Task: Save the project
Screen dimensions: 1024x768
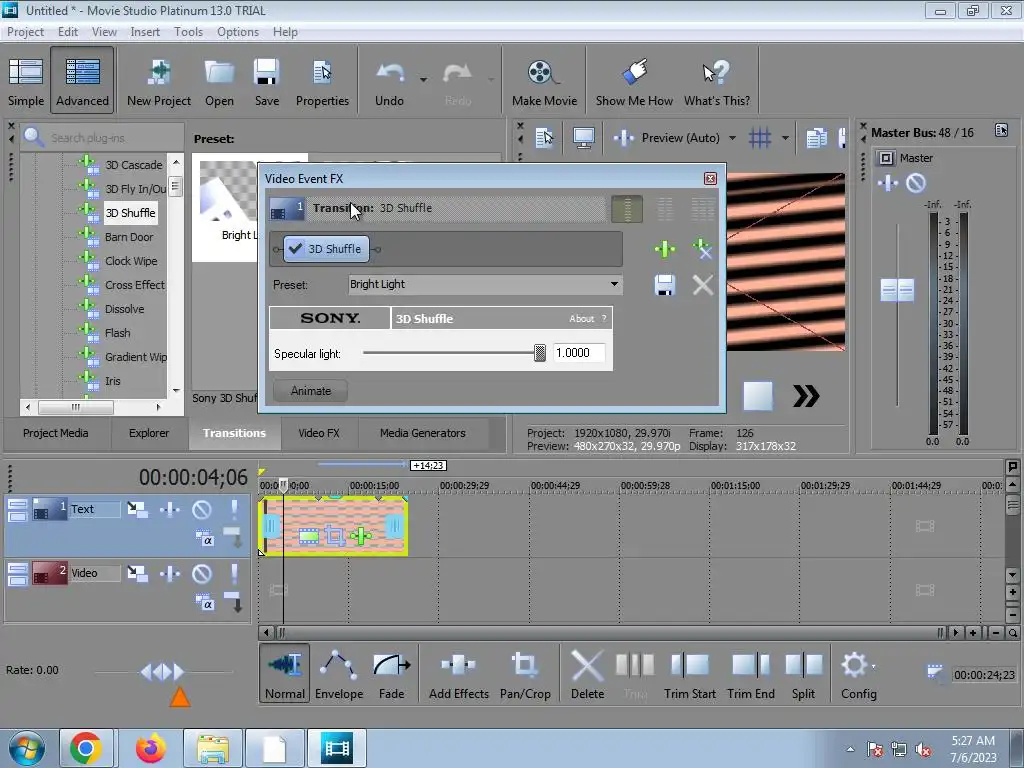Action: click(x=266, y=82)
